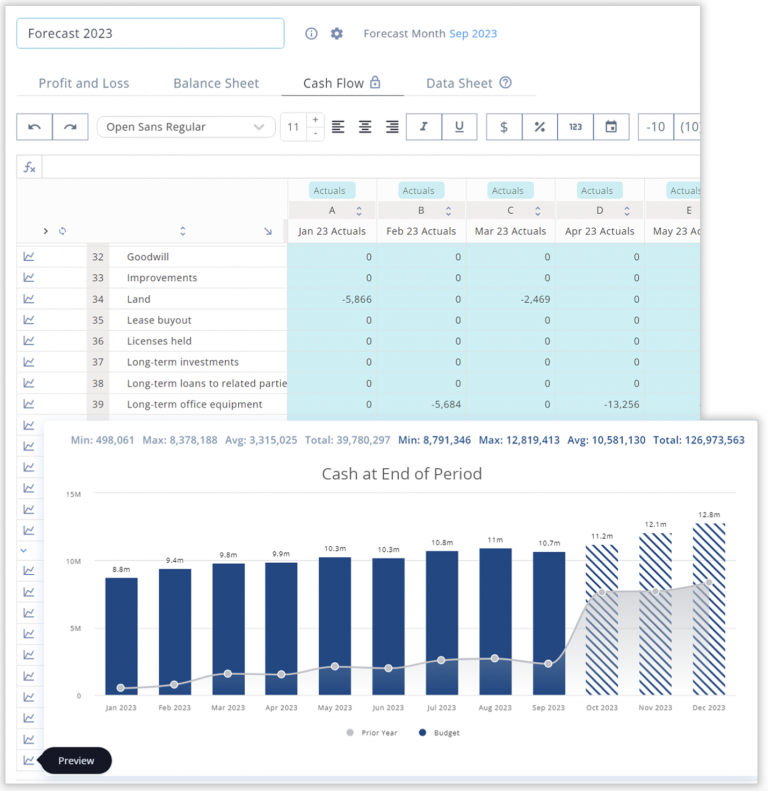Click the Preview button
768x791 pixels.
click(76, 761)
